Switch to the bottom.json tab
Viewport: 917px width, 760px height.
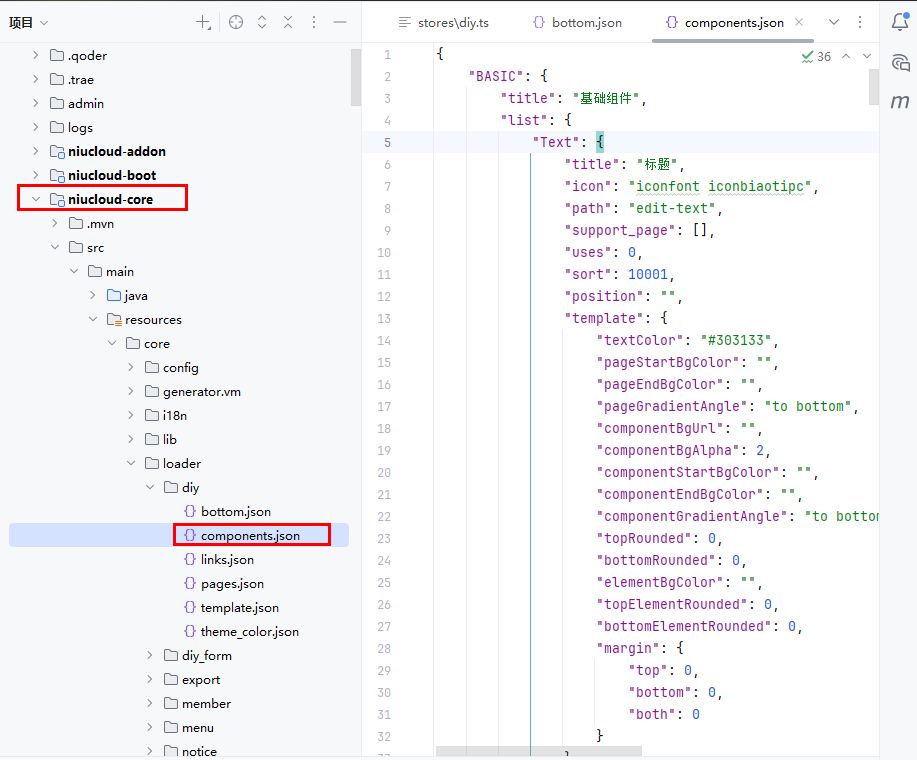click(x=576, y=22)
